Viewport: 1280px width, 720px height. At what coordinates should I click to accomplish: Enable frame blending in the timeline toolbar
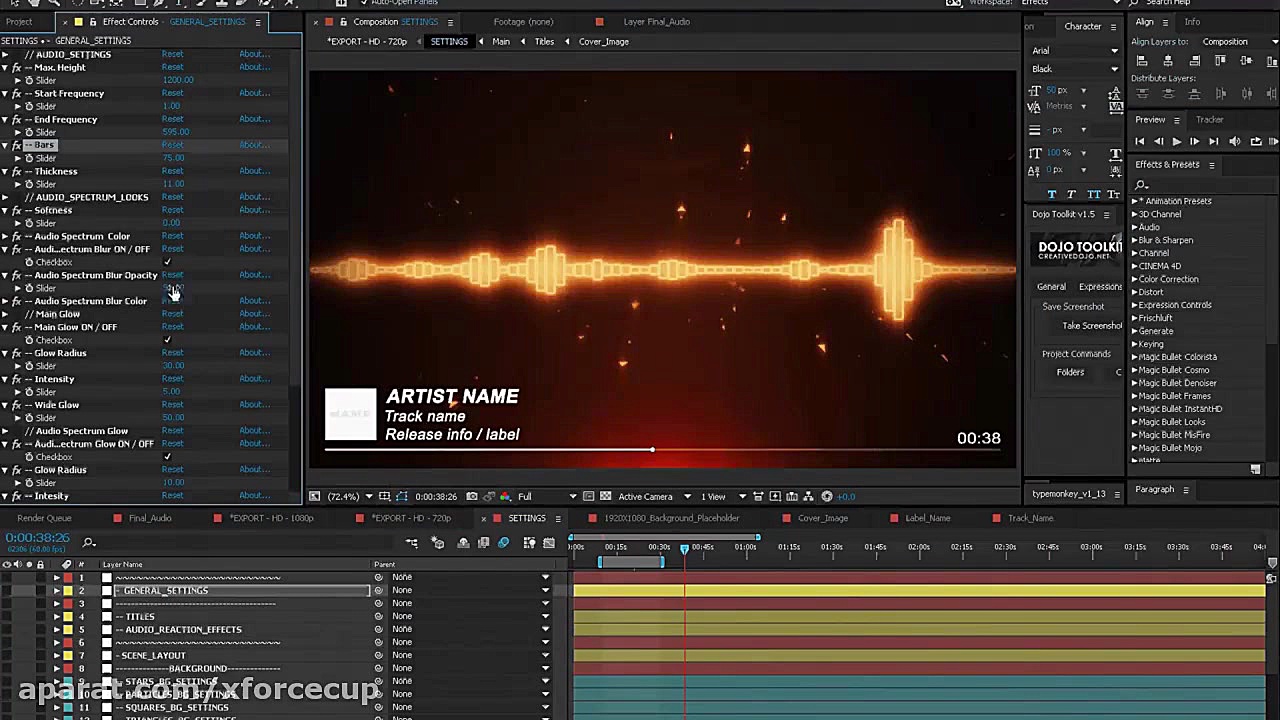click(x=485, y=543)
